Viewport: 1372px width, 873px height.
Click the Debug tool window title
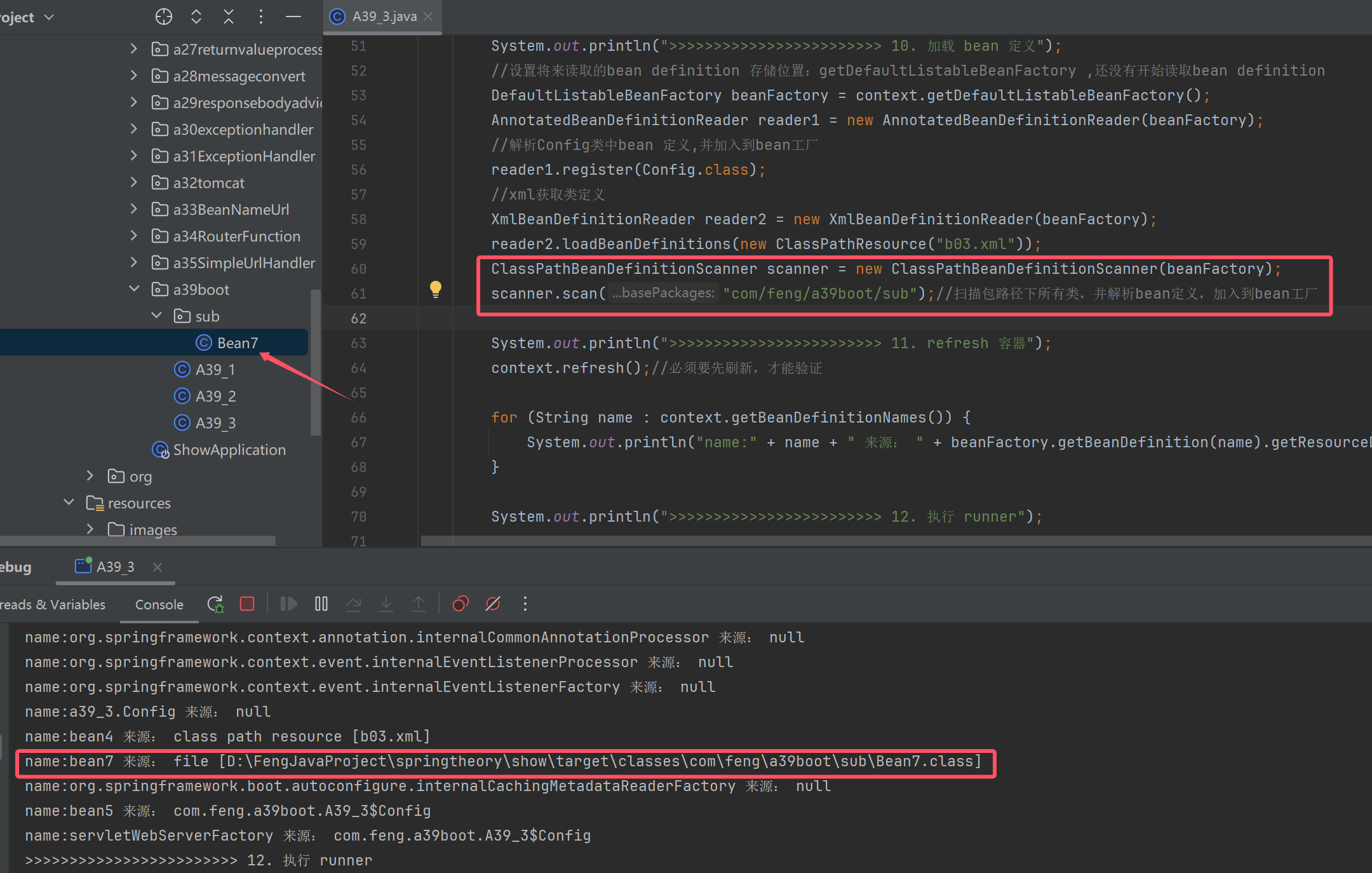click(16, 567)
